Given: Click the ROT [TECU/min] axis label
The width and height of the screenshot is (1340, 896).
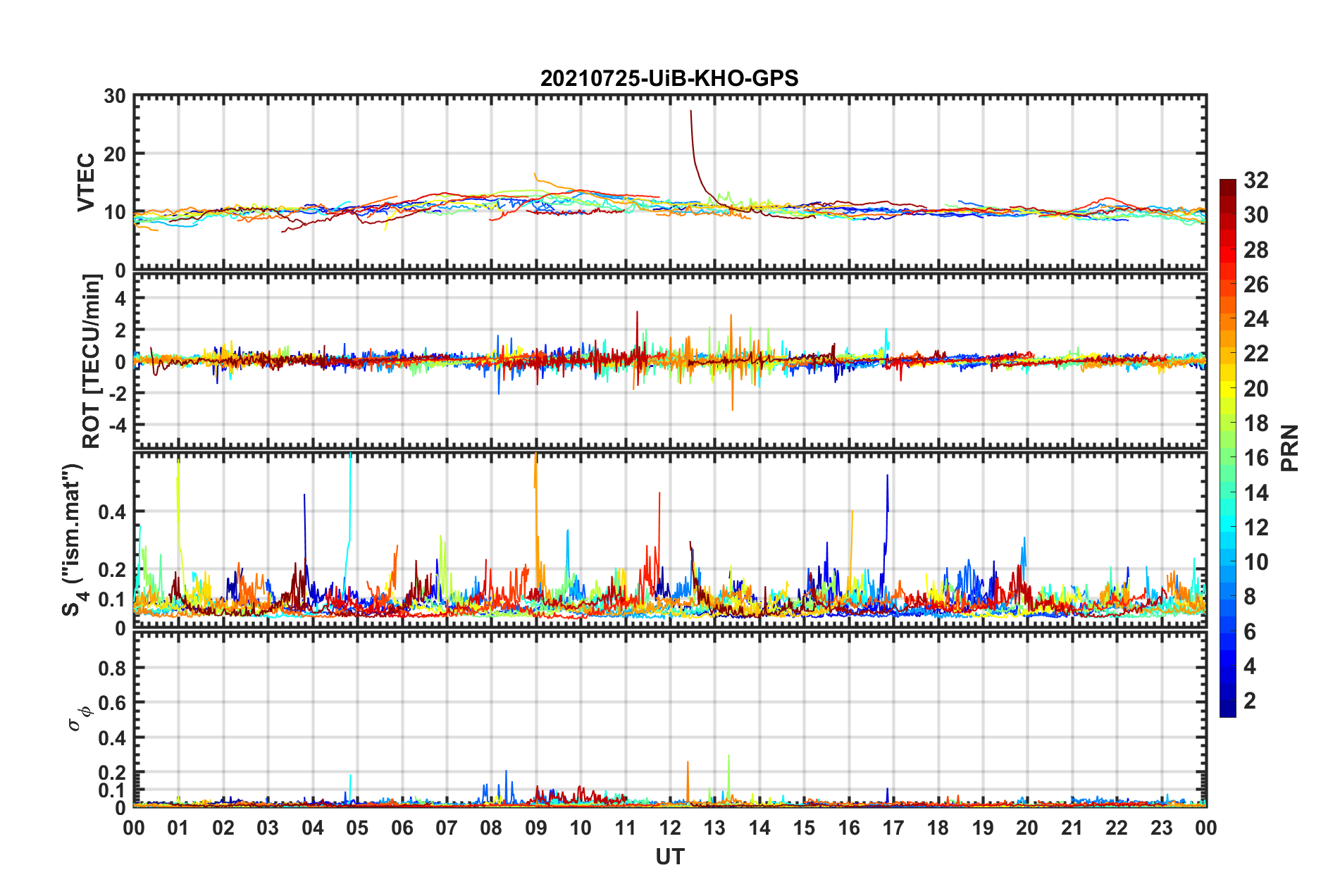Looking at the screenshot, I should (x=92, y=361).
